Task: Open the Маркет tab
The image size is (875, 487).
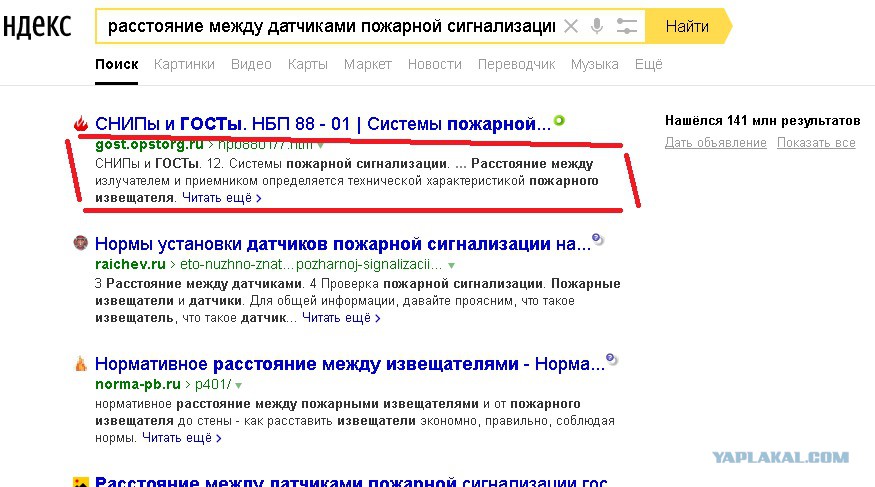Action: (x=367, y=65)
